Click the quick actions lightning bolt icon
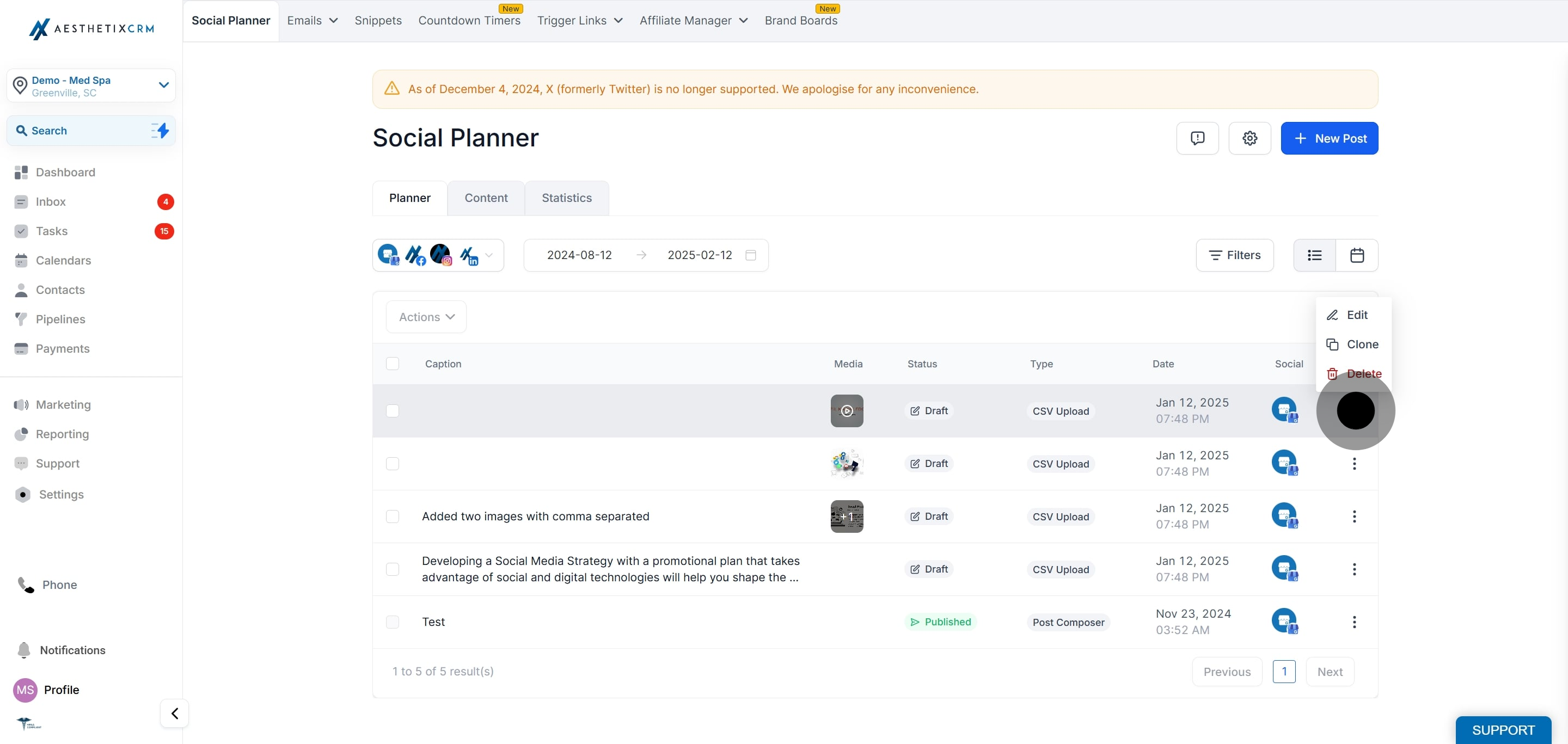Viewport: 1568px width, 744px height. (160, 130)
